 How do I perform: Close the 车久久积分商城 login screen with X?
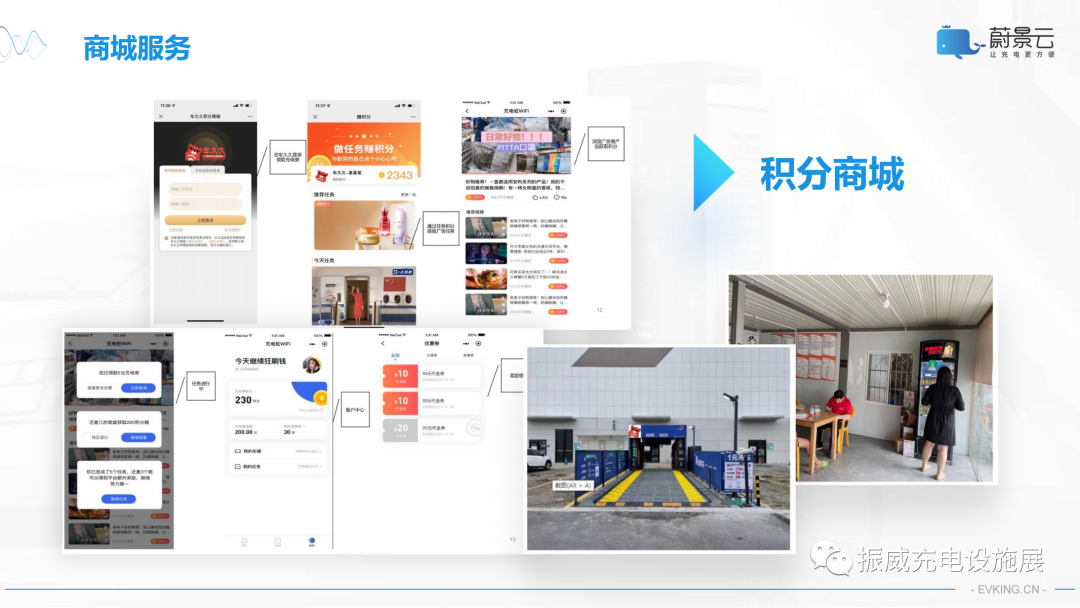(x=161, y=116)
